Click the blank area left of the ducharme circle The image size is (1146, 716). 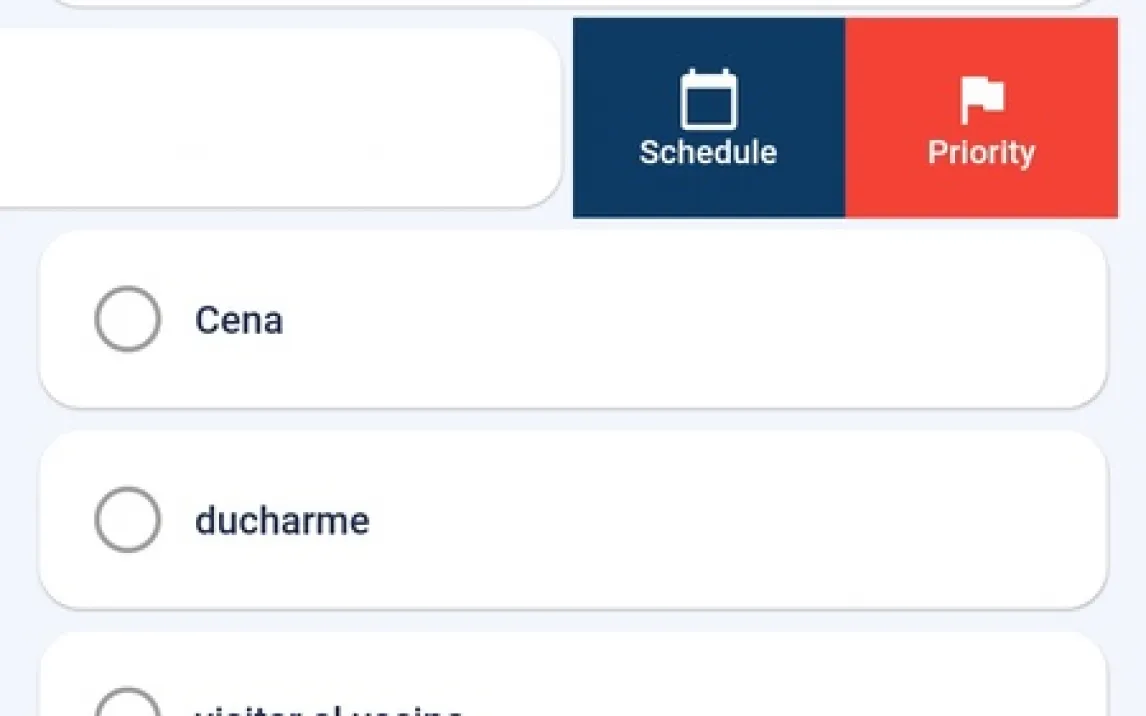[x=66, y=520]
